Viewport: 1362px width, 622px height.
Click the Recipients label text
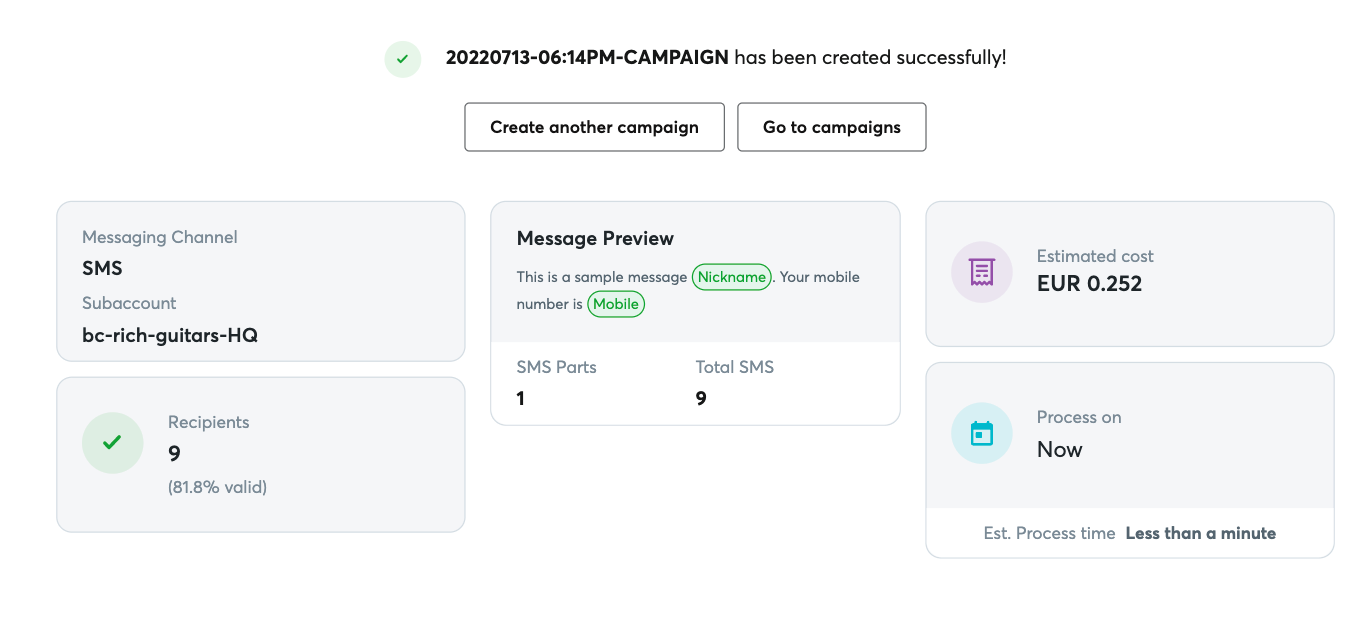pyautogui.click(x=209, y=422)
